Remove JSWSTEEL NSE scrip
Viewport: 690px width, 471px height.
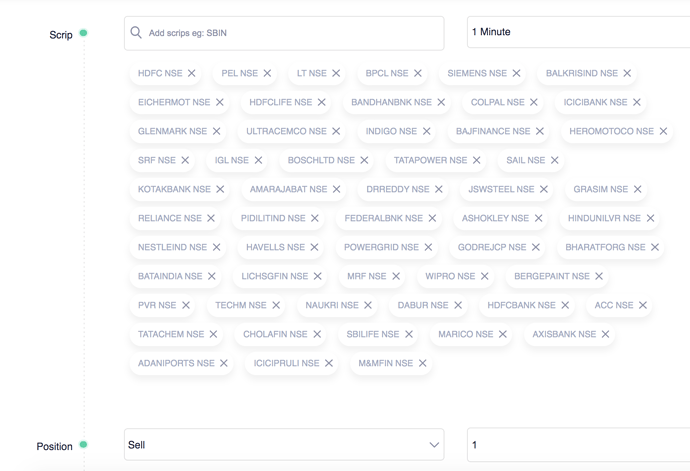[x=544, y=189]
